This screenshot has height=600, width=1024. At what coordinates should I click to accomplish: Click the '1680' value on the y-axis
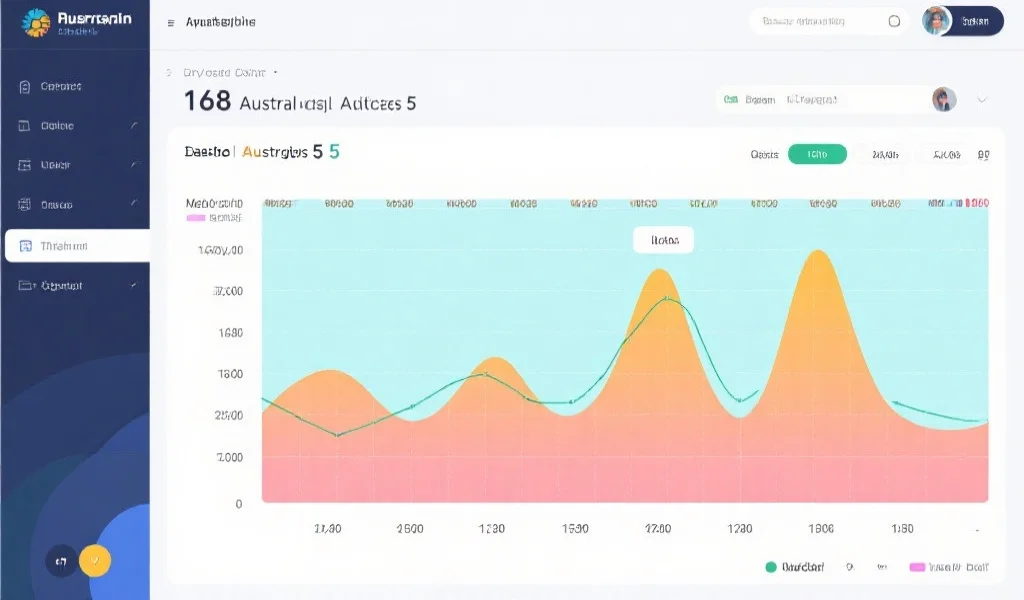[x=231, y=333]
